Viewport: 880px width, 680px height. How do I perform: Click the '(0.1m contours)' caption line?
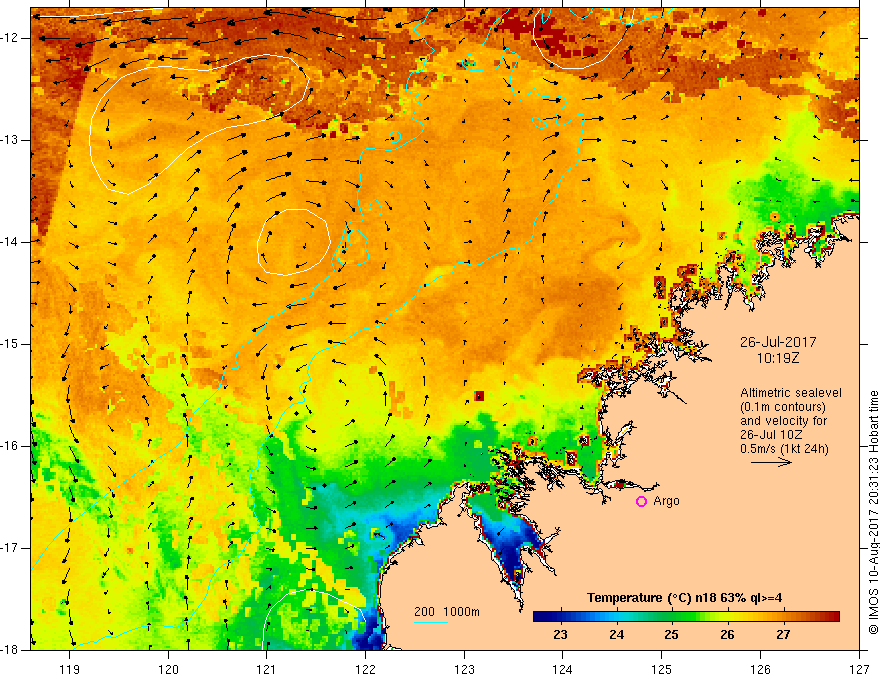click(x=782, y=407)
